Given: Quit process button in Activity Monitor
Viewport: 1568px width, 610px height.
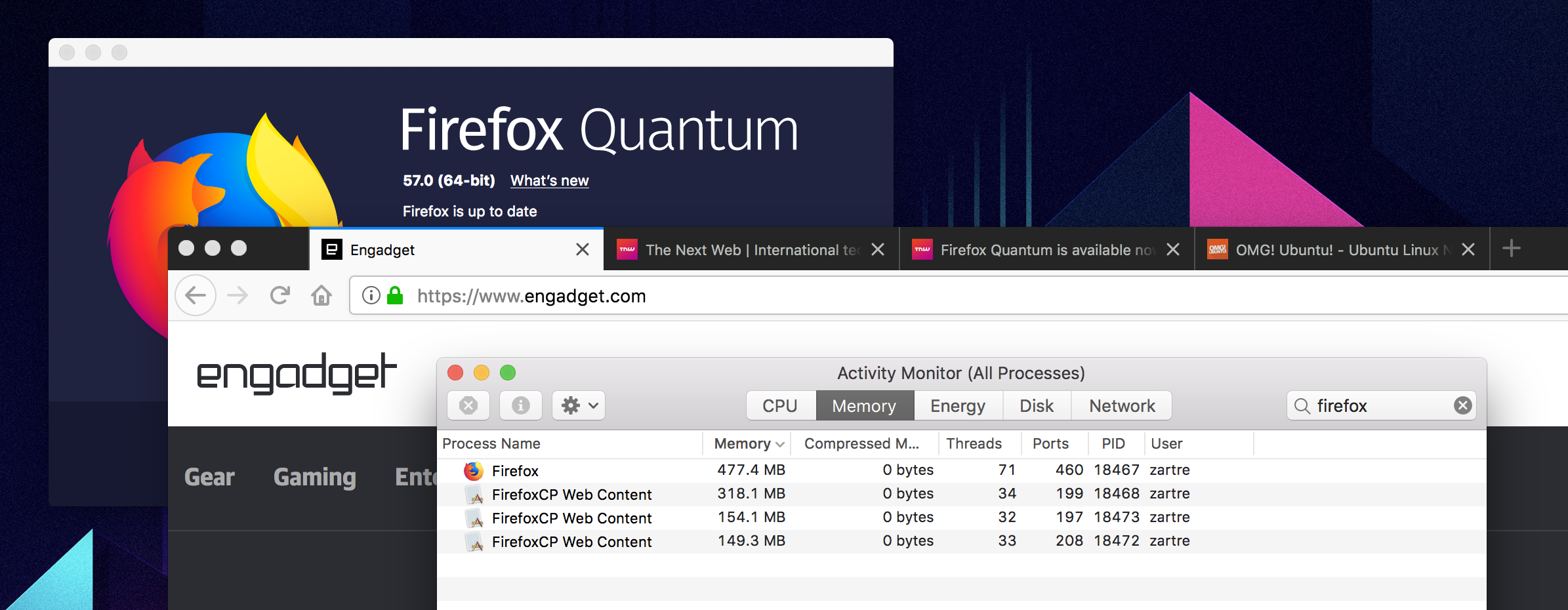Looking at the screenshot, I should 468,405.
